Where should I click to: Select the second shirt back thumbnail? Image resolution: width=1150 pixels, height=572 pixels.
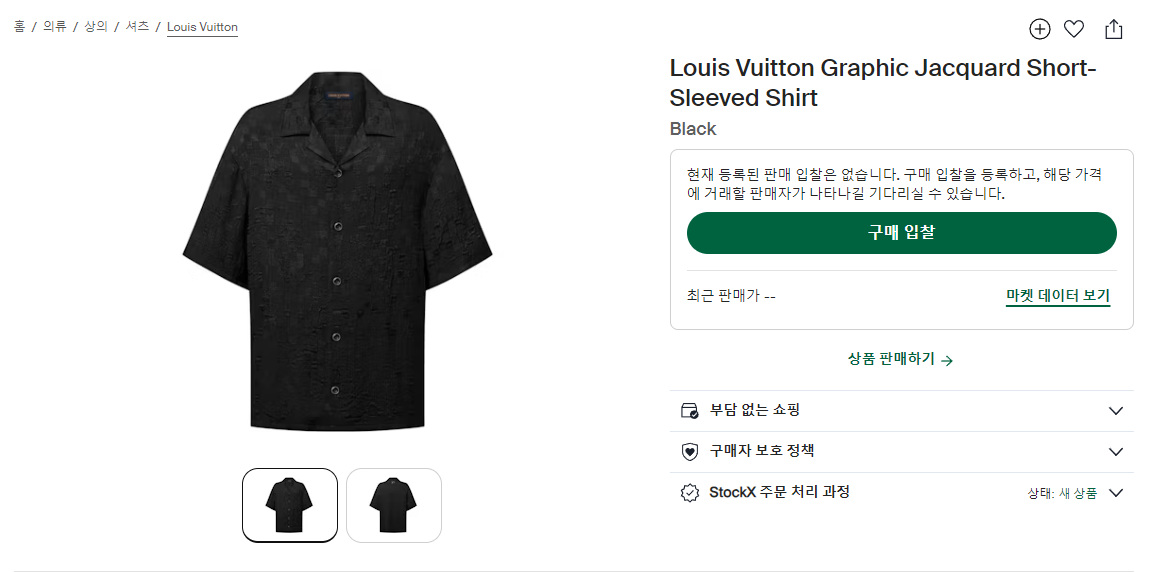click(x=394, y=505)
